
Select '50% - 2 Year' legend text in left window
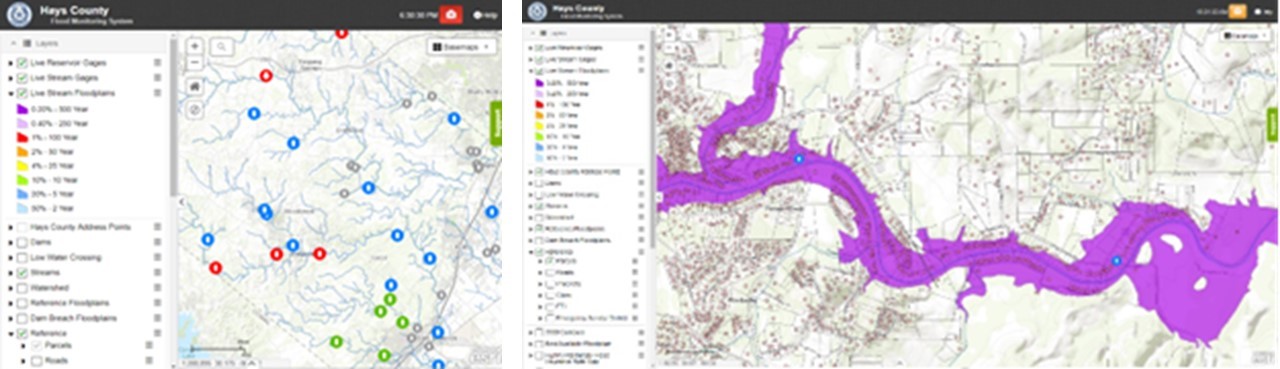53,207
